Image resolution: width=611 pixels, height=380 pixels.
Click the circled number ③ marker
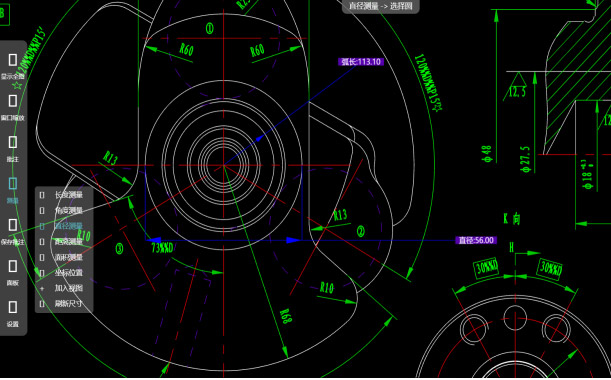(119, 249)
